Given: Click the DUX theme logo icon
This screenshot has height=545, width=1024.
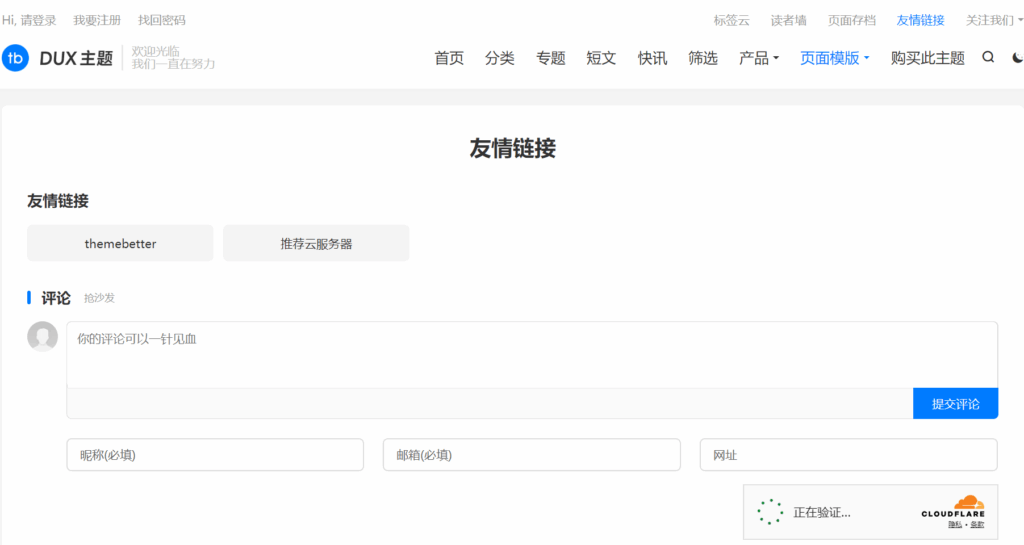Looking at the screenshot, I should 16,58.
